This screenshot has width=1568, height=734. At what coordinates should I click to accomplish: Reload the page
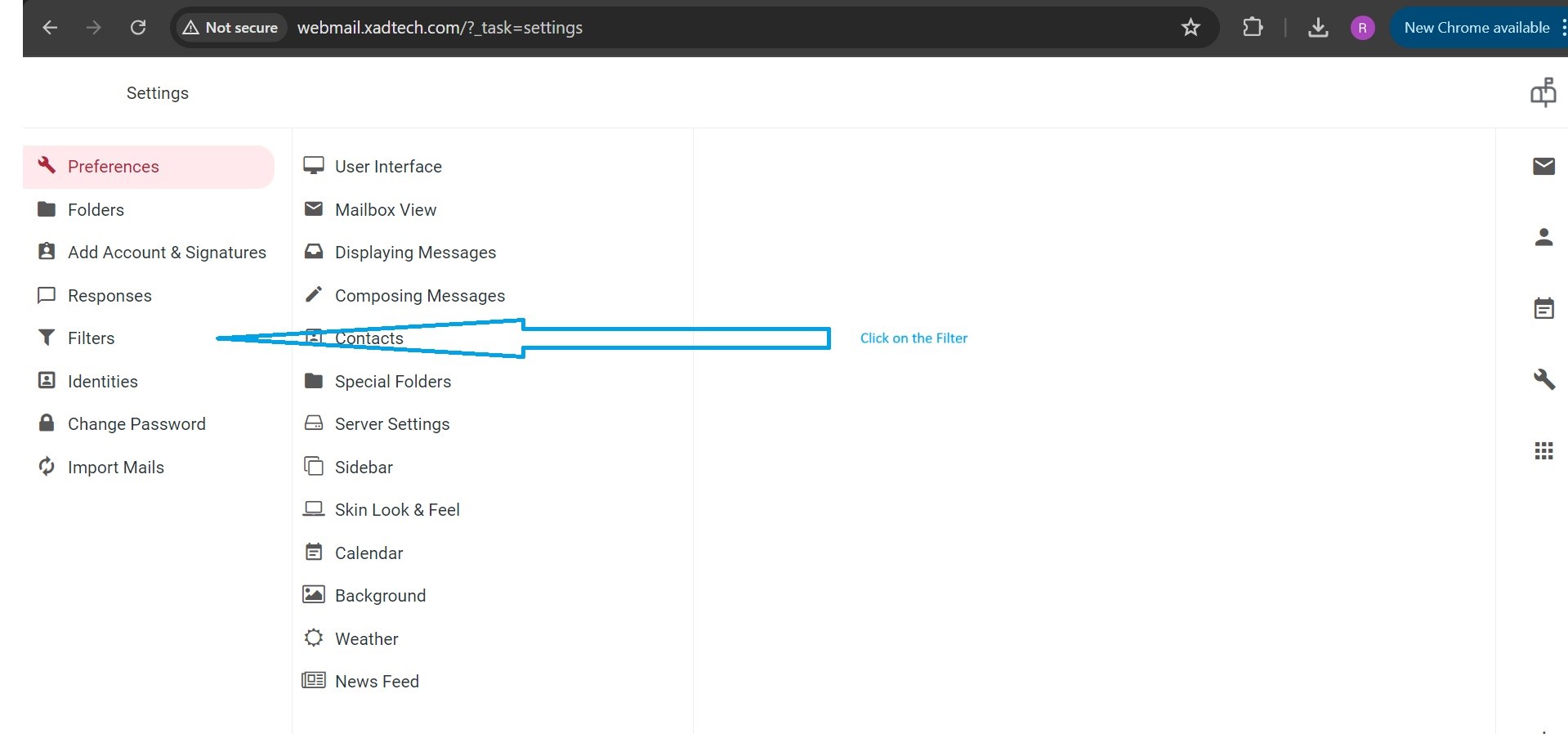pyautogui.click(x=138, y=28)
